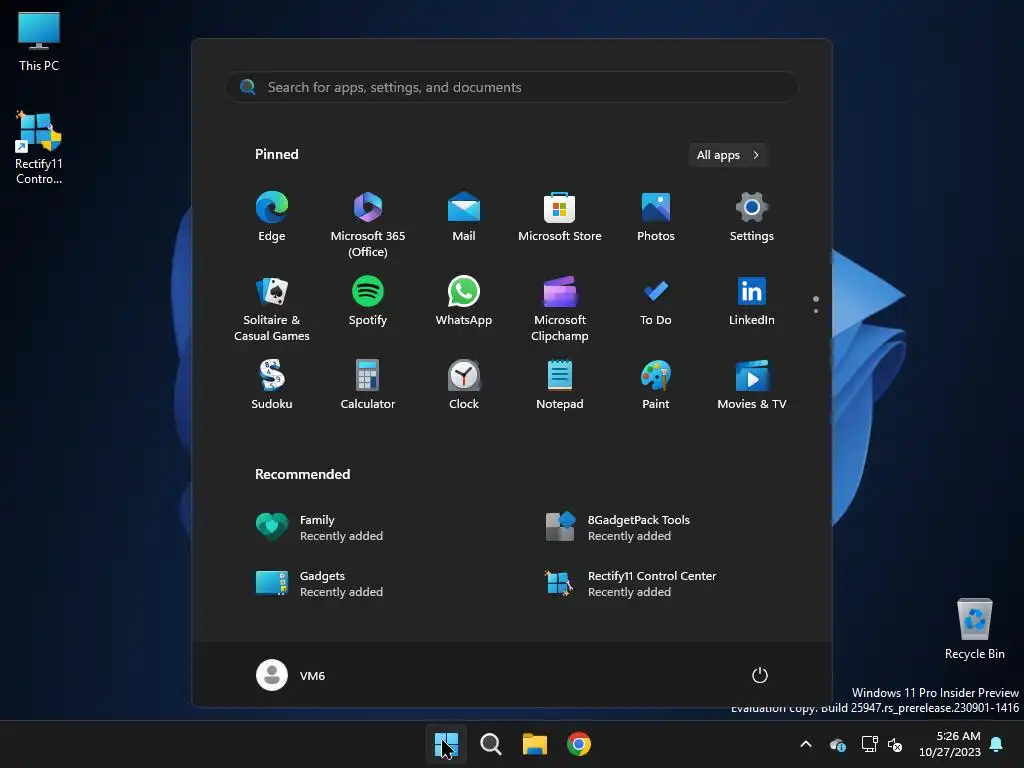Open the VM6 user account menu
The height and width of the screenshot is (768, 1024).
point(291,675)
